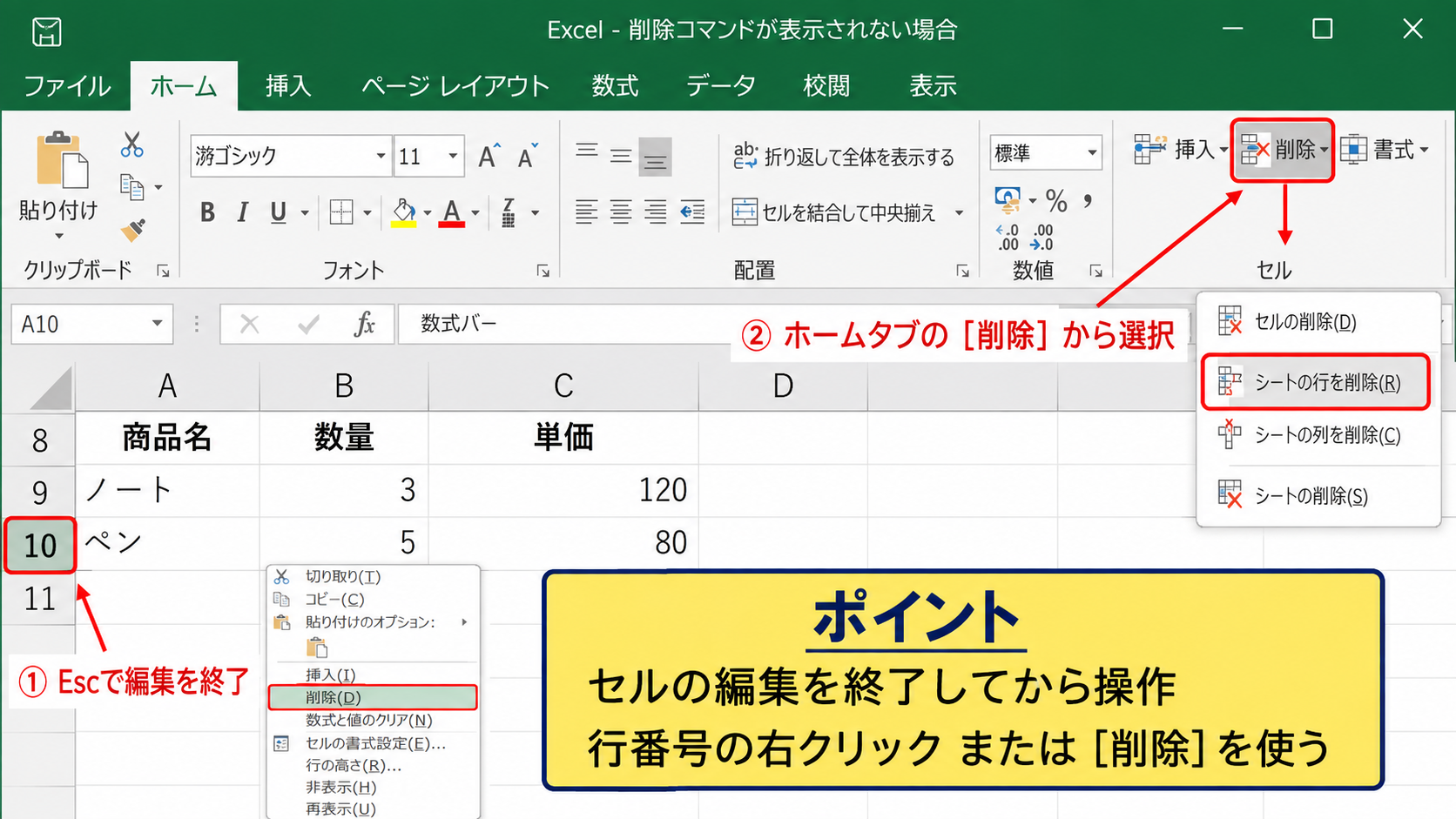The height and width of the screenshot is (819, 1456).
Task: Toggle middle vertical alignment
Action: pyautogui.click(x=621, y=157)
